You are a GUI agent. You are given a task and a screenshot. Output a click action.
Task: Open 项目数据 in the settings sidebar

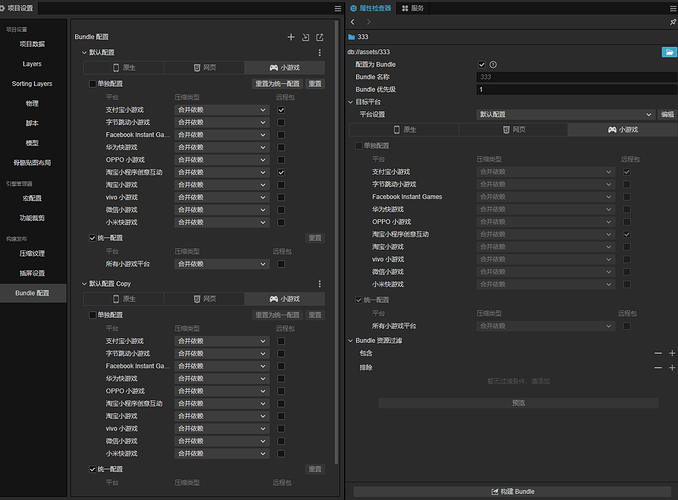click(32, 44)
